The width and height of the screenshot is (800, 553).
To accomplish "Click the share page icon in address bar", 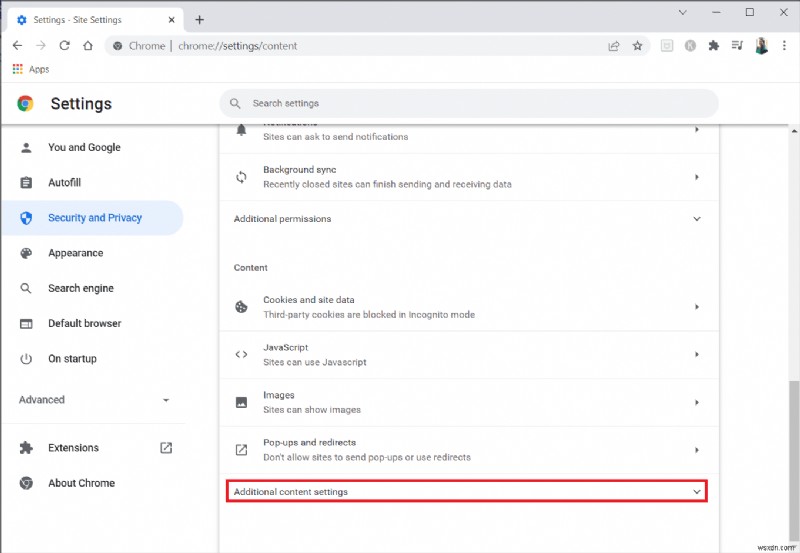I will click(614, 46).
